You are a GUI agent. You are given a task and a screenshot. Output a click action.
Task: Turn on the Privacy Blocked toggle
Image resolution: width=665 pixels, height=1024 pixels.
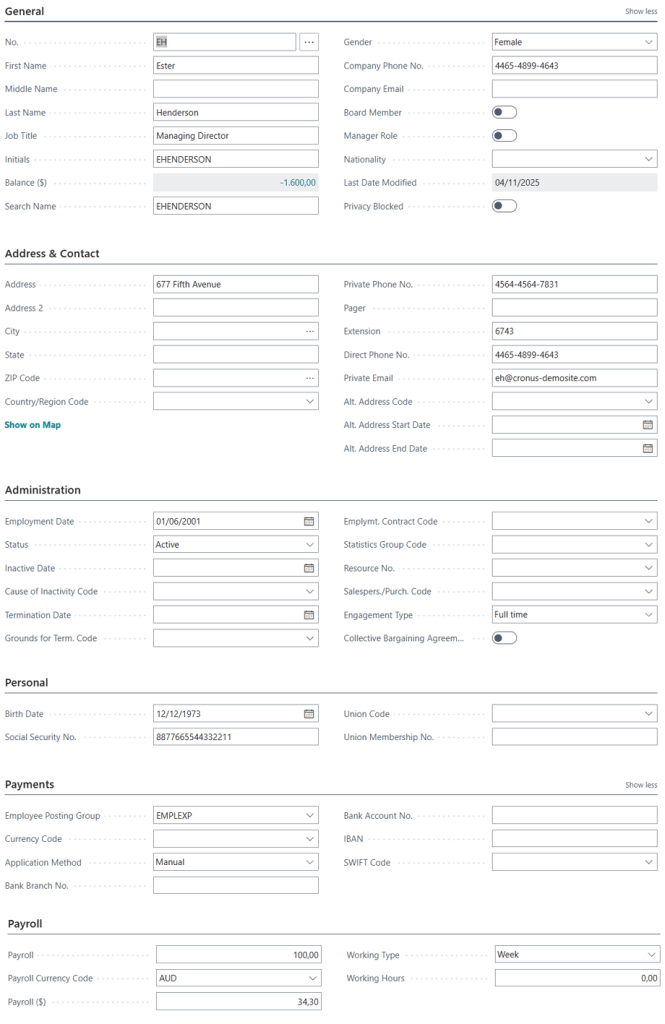504,206
